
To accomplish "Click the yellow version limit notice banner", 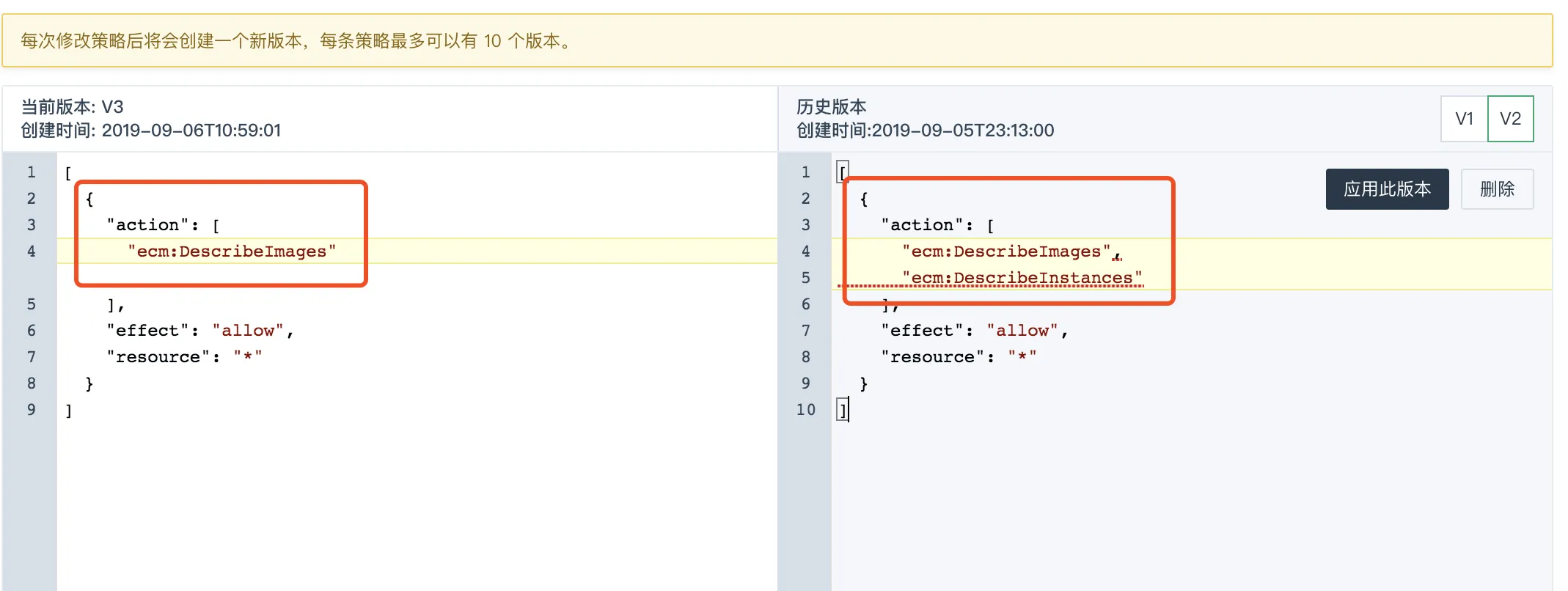I will [776, 41].
